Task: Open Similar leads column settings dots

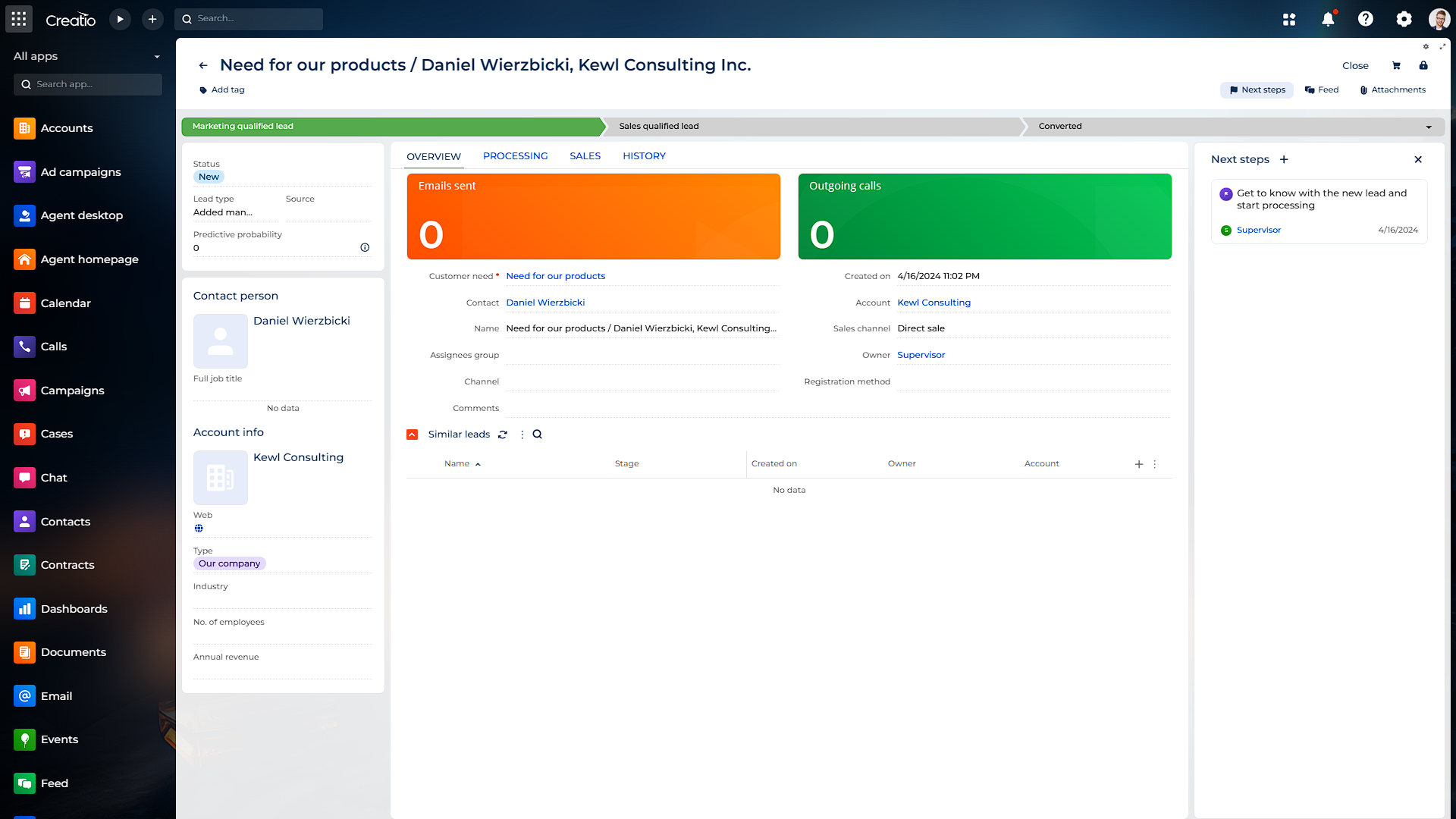Action: pyautogui.click(x=1155, y=464)
